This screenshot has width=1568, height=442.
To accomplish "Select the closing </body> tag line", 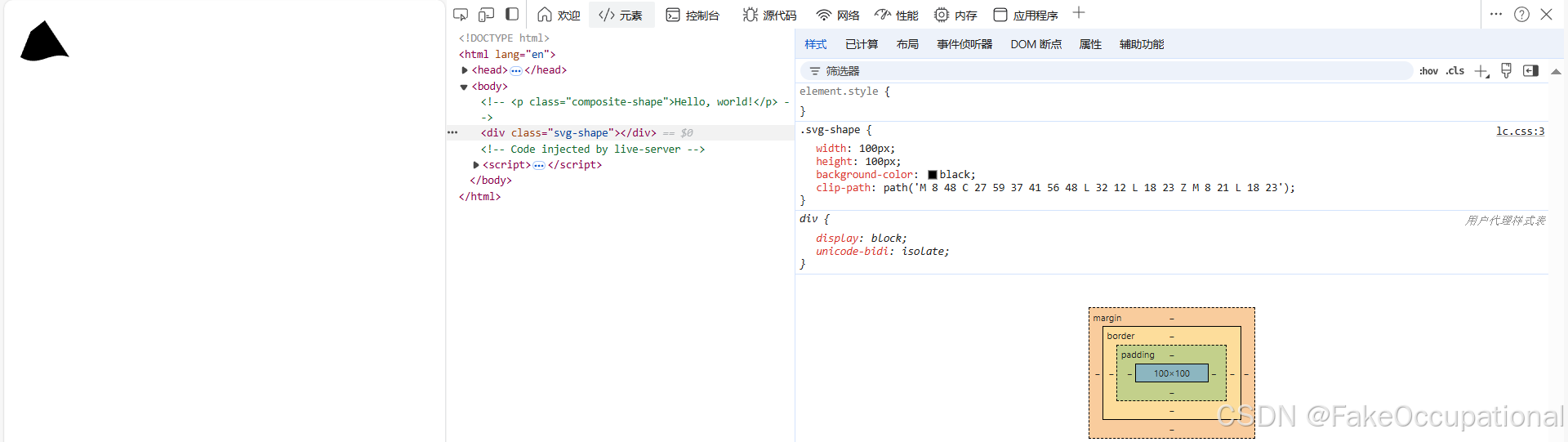I will pos(491,181).
